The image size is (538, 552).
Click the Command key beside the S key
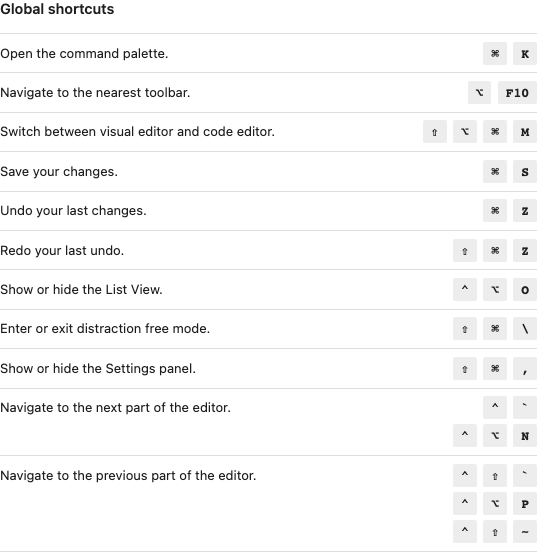pos(495,171)
